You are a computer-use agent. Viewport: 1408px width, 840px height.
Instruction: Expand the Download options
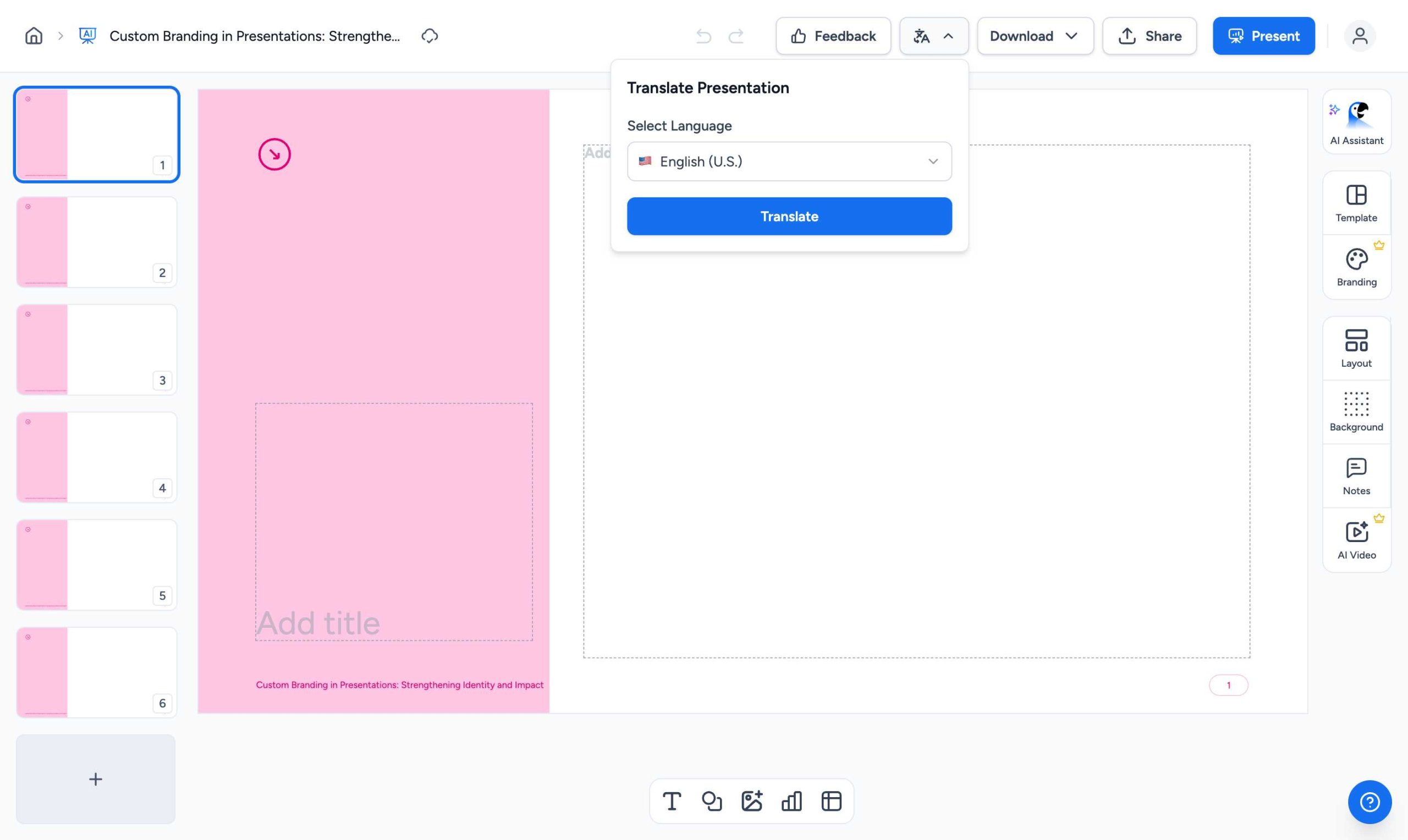coord(1035,36)
